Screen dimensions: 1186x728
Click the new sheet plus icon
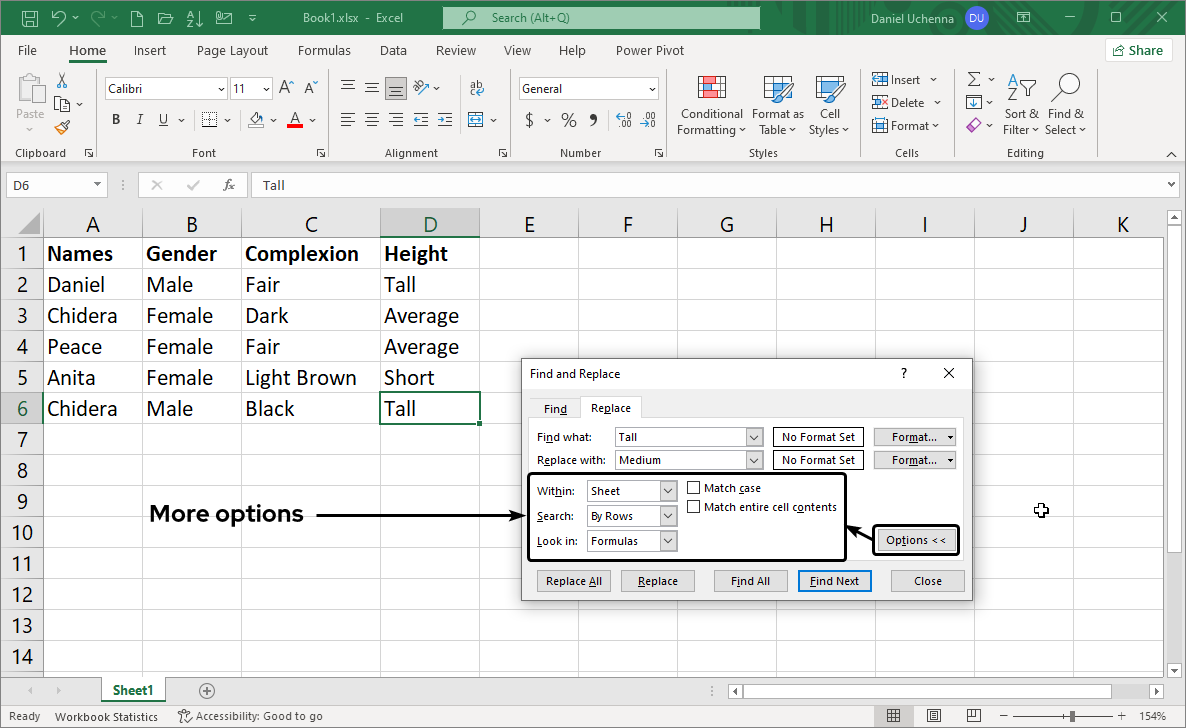click(x=207, y=690)
